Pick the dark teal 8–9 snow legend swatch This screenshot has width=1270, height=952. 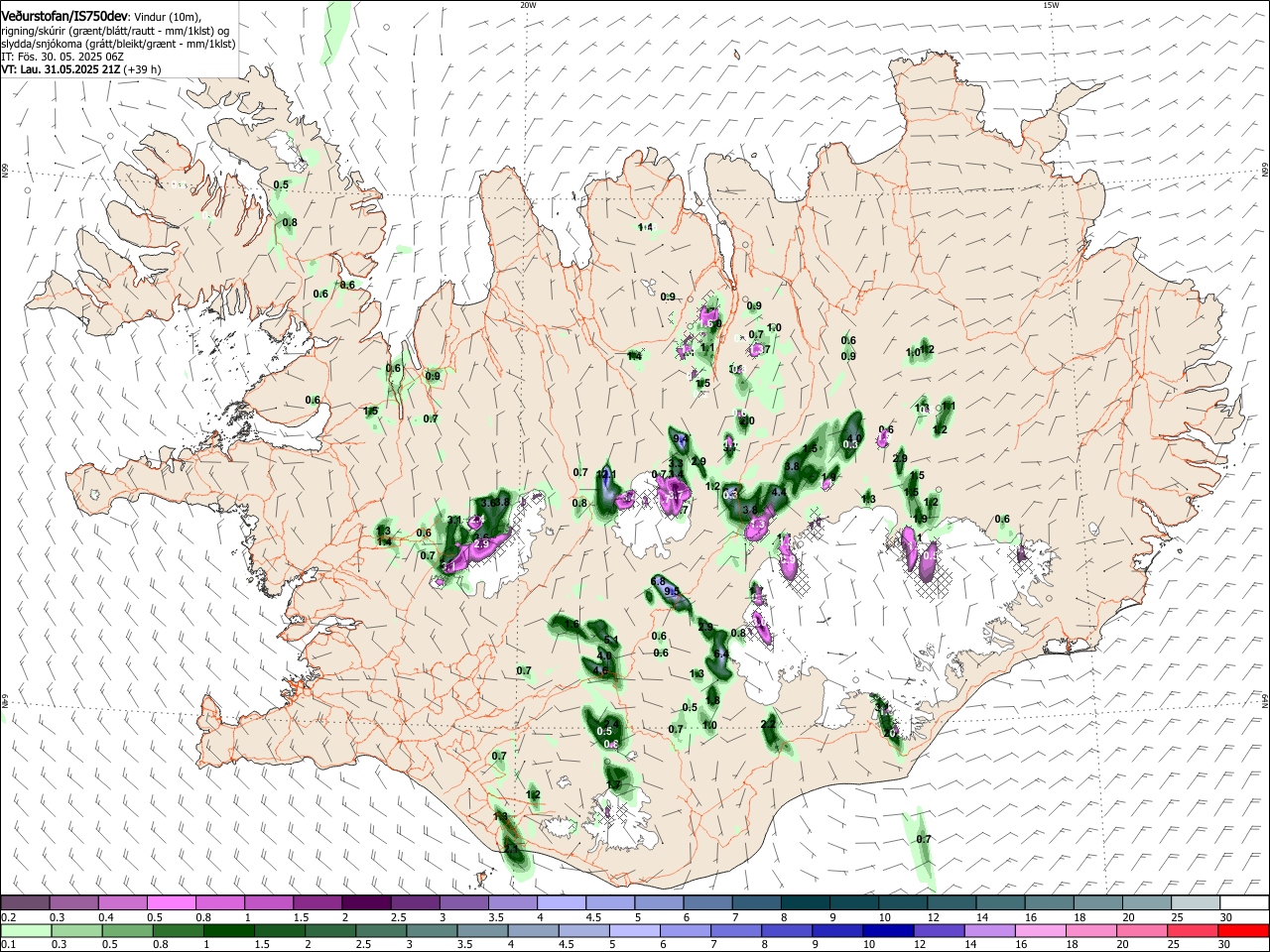click(804, 902)
